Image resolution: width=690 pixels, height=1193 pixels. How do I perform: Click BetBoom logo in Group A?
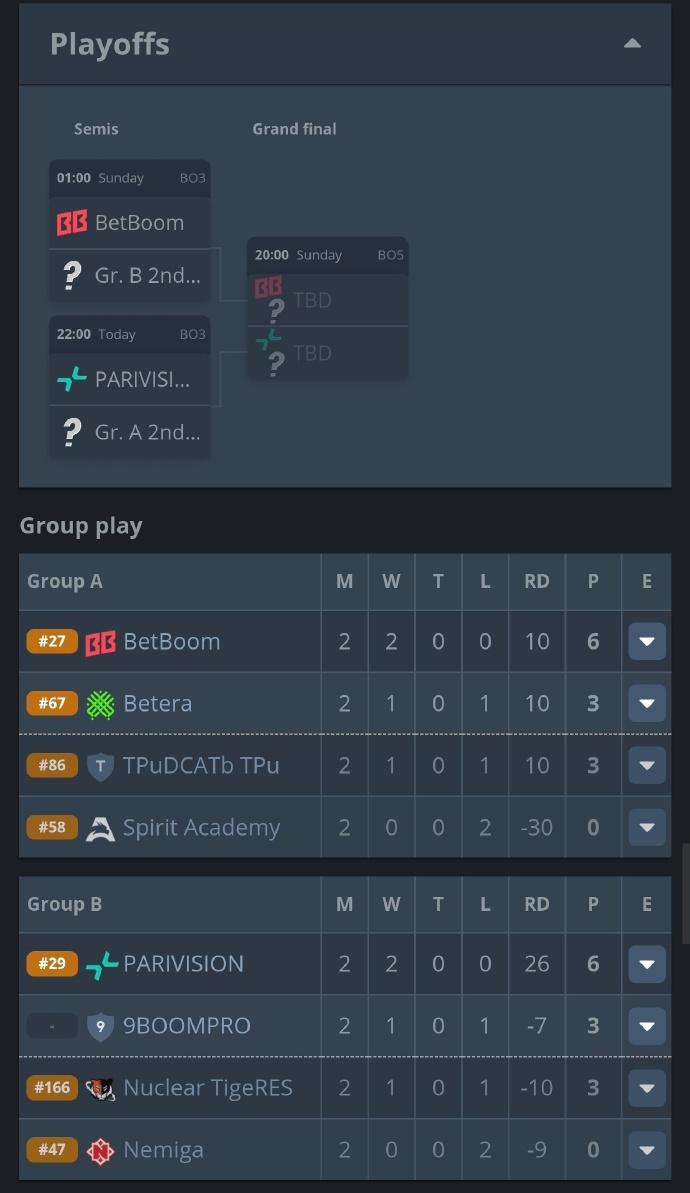[x=101, y=642]
